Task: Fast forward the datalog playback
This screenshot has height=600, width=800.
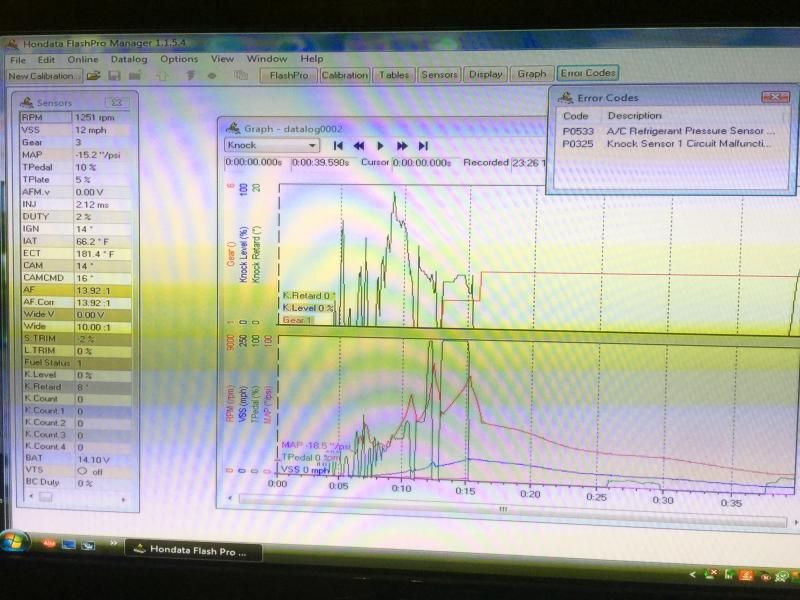Action: coord(402,146)
